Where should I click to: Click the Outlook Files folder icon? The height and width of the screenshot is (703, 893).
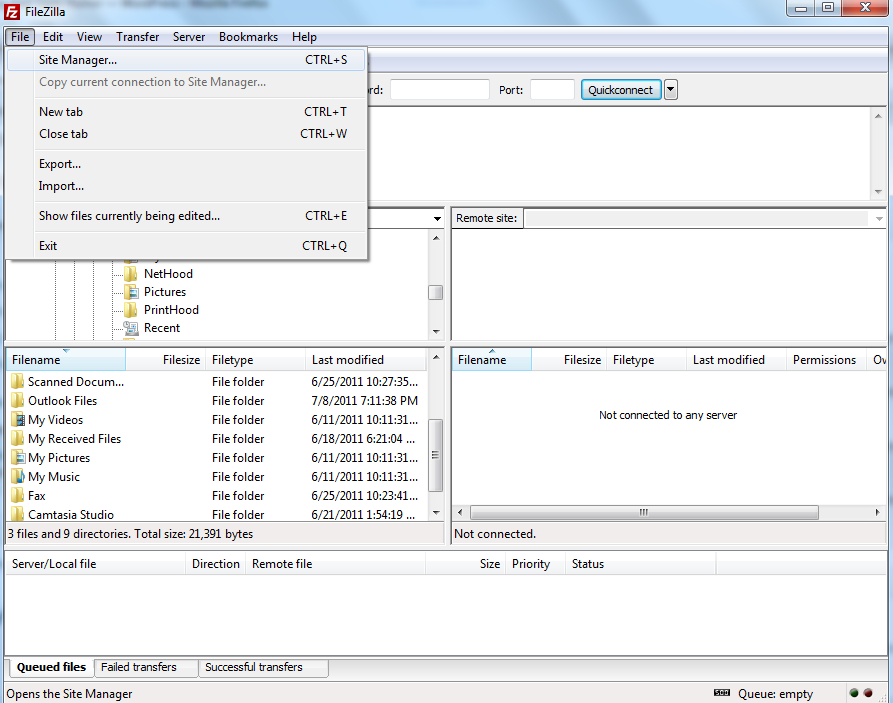click(x=18, y=400)
